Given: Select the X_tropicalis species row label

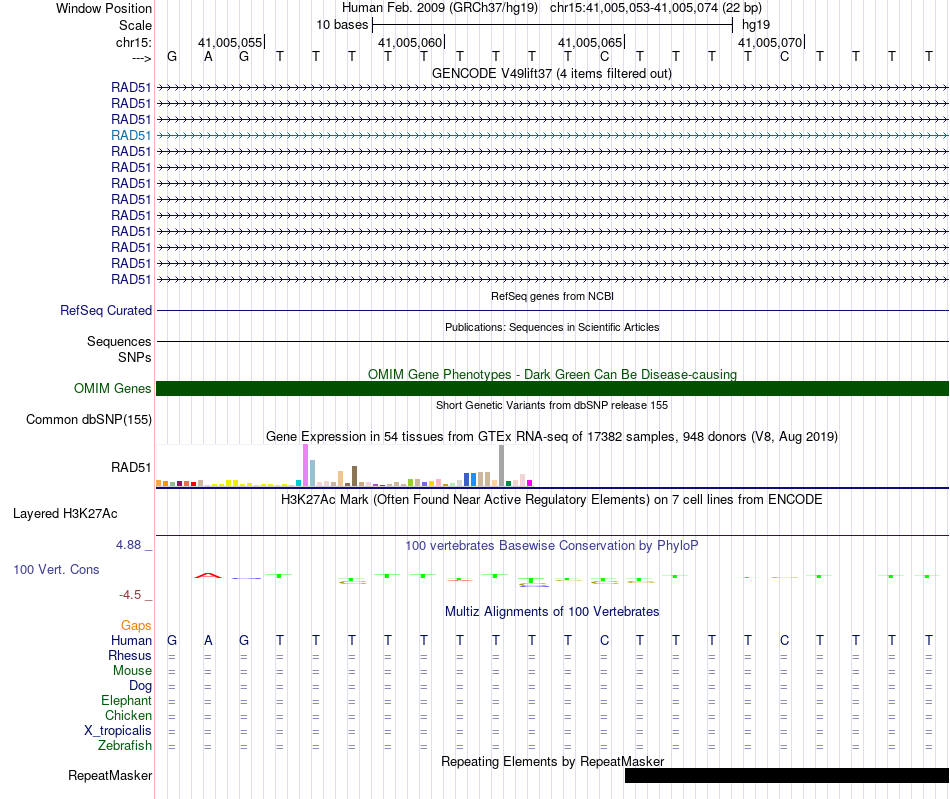Looking at the screenshot, I should pyautogui.click(x=118, y=730).
